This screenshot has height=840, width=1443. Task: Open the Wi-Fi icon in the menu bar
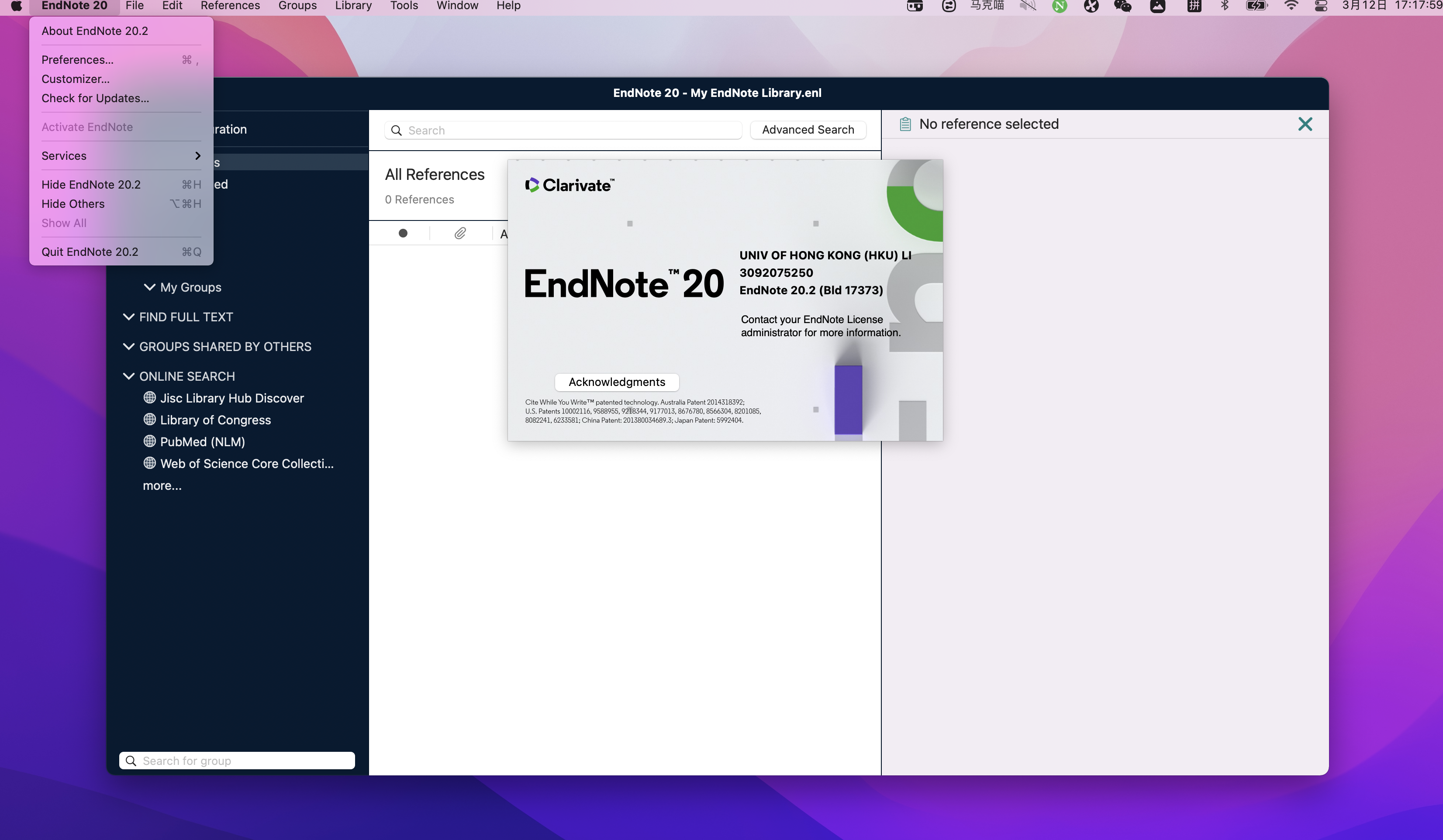[1291, 6]
